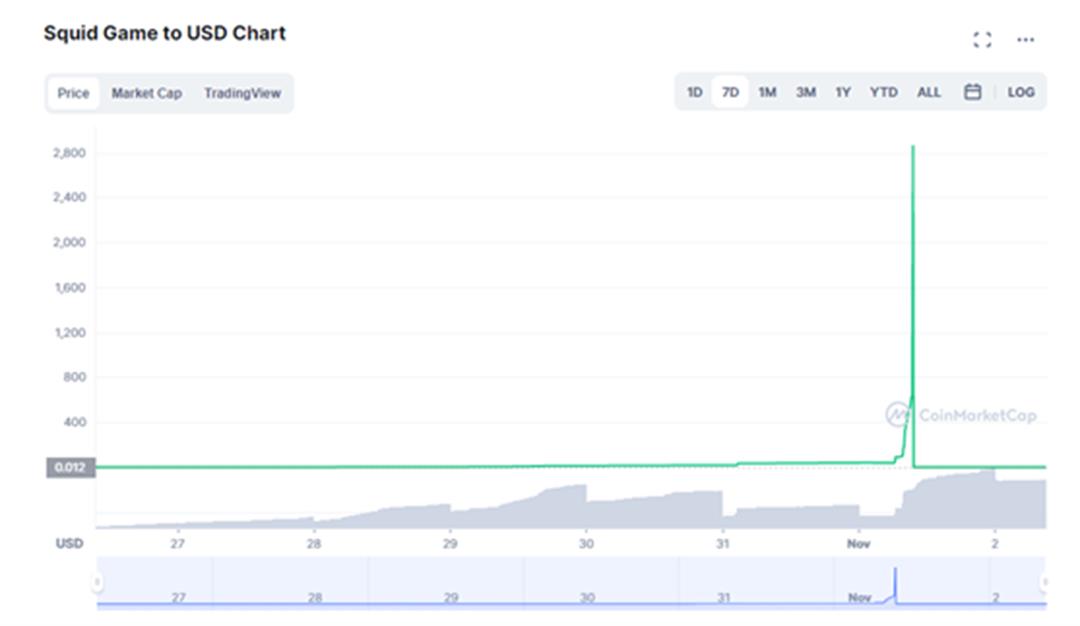
Task: Open fullscreen chart view icon
Action: (x=982, y=40)
